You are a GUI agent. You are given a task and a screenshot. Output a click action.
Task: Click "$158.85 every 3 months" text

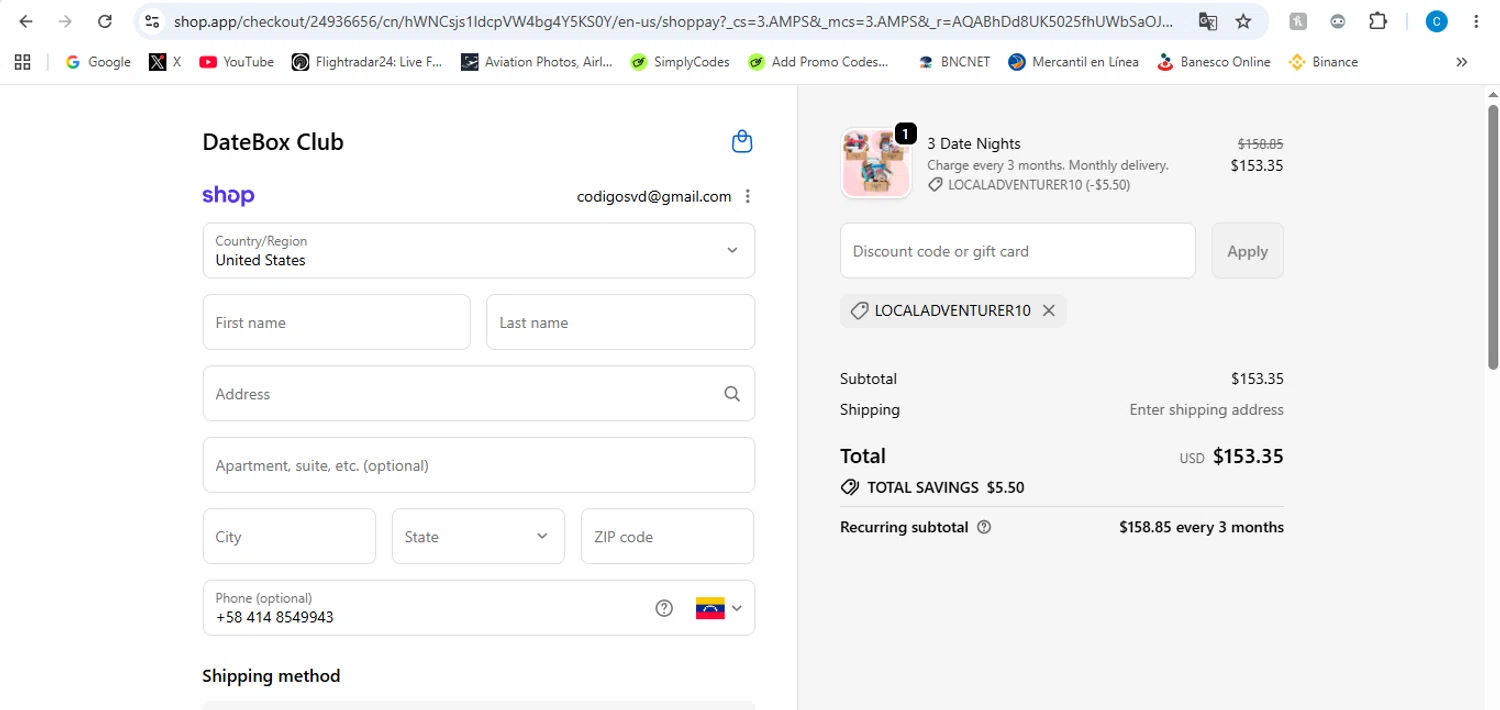pos(1201,527)
